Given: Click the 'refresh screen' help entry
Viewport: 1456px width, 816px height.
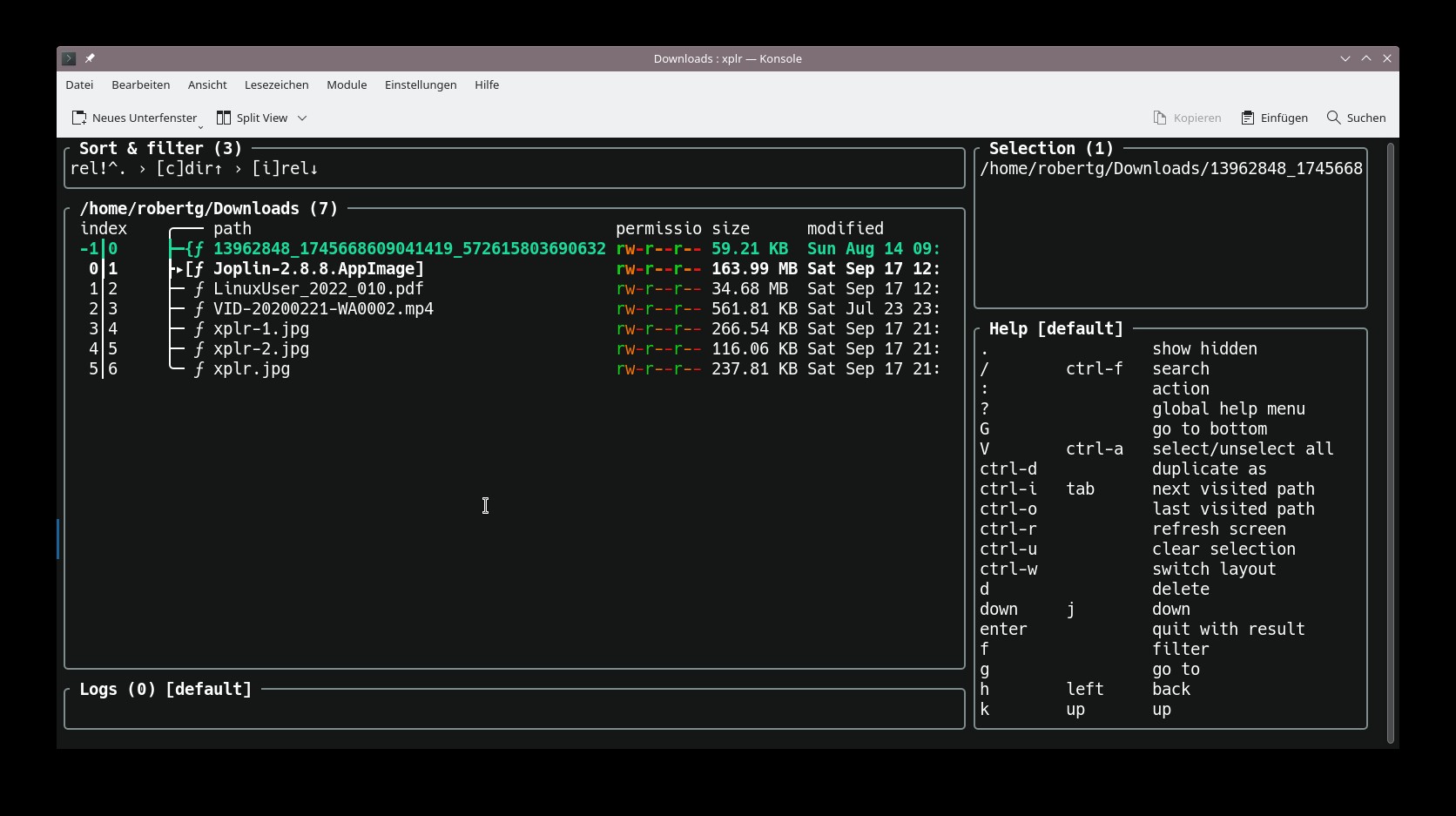Looking at the screenshot, I should (1219, 529).
